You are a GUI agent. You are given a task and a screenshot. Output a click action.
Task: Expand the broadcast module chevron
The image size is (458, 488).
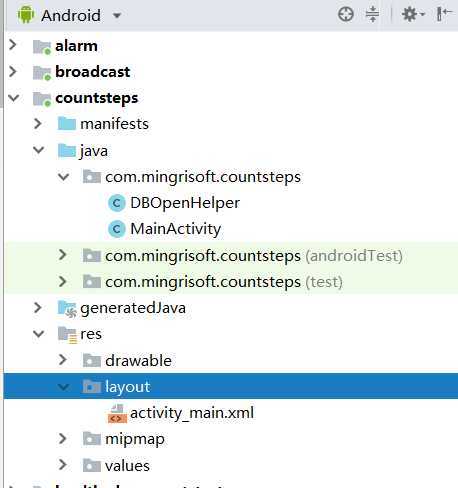[x=13, y=71]
